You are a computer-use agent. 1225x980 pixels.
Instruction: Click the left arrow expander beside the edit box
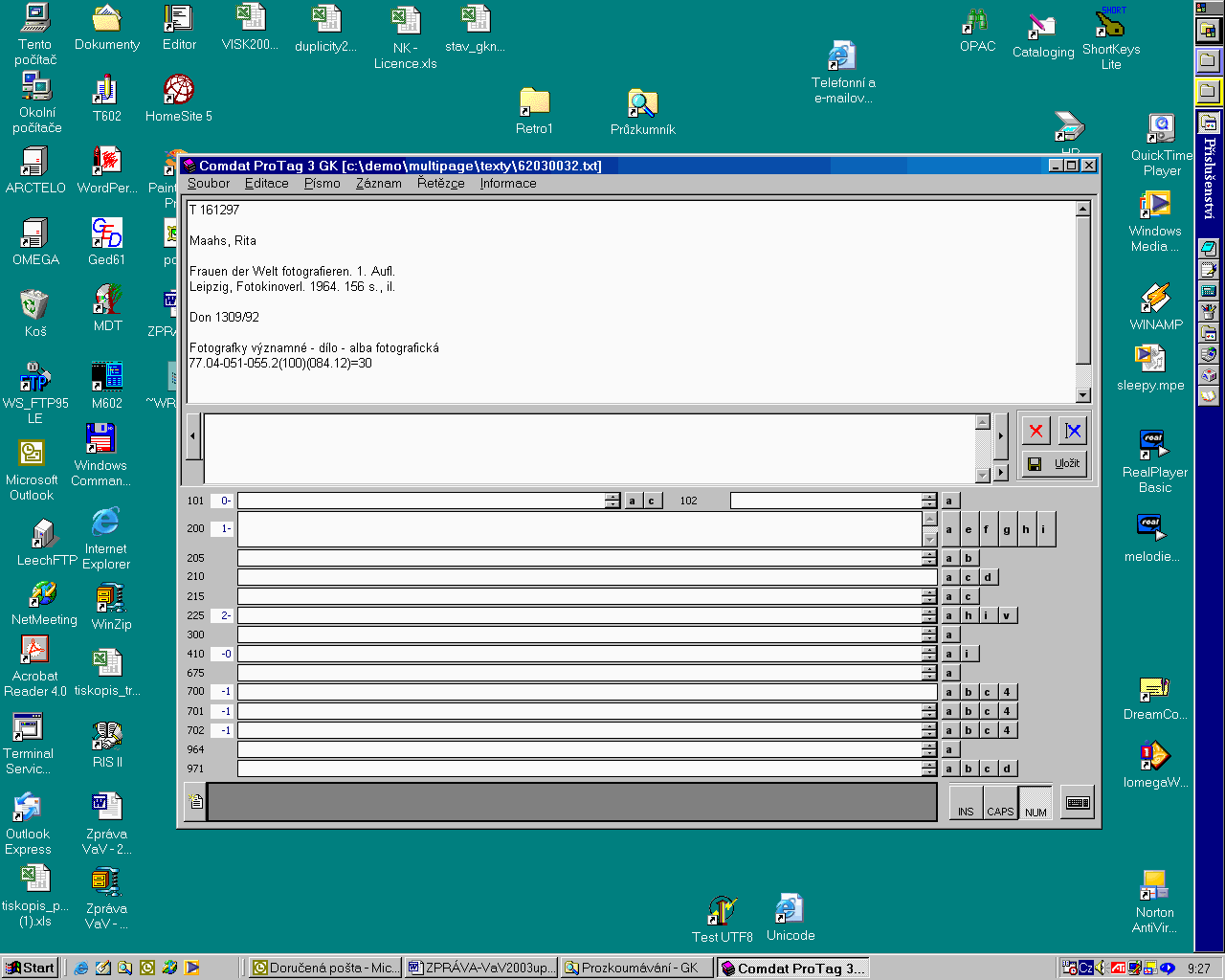click(192, 436)
